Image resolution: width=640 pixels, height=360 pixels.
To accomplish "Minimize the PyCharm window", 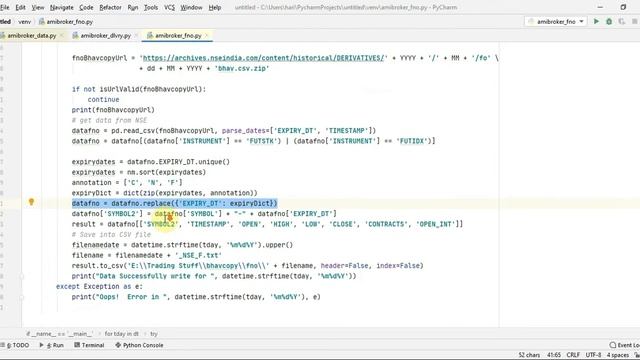I will 600,7.
